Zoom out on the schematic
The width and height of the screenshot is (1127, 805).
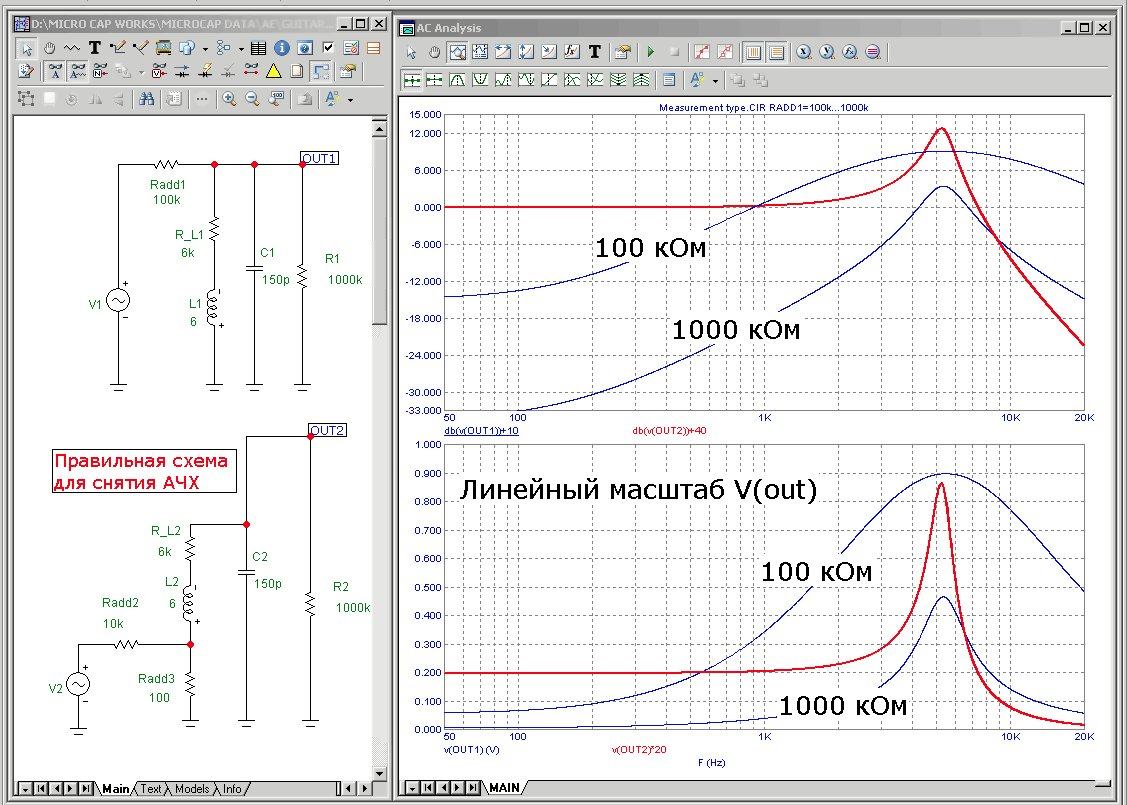coord(251,99)
